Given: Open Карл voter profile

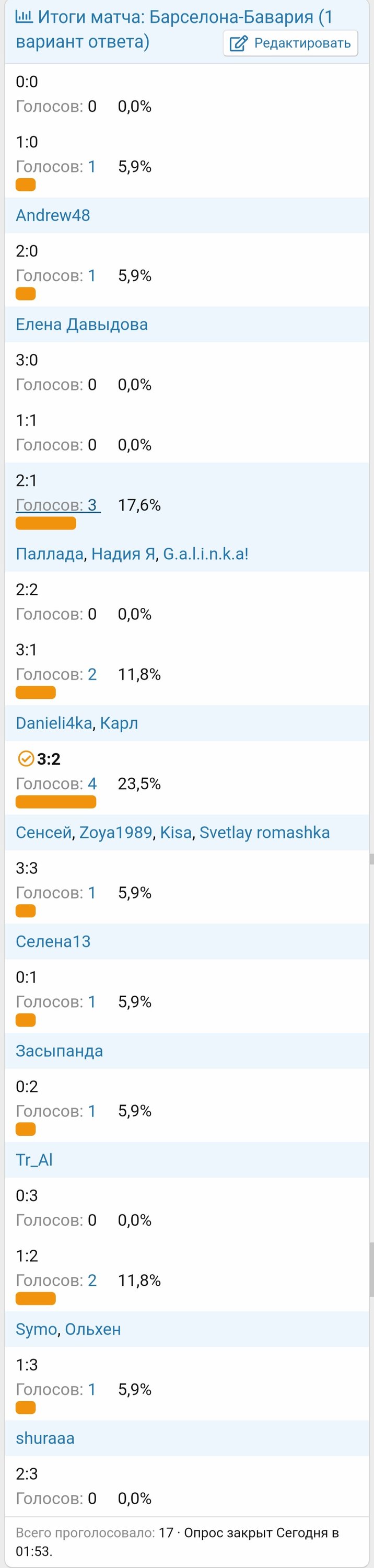Looking at the screenshot, I should [x=119, y=722].
